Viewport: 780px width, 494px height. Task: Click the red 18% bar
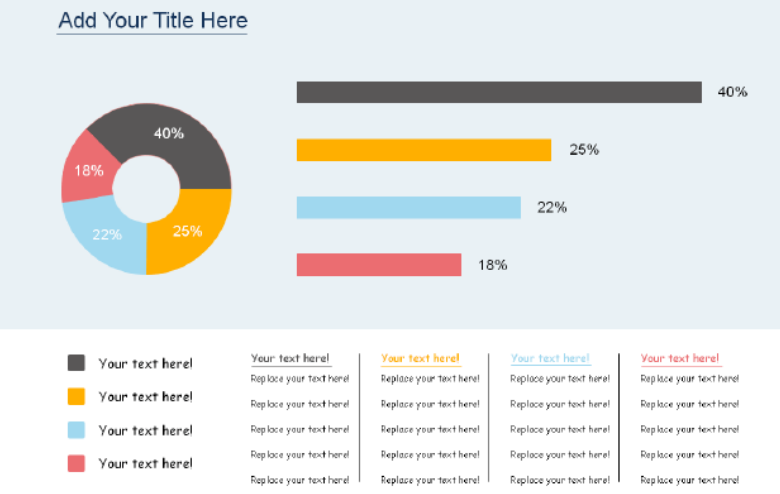click(378, 265)
